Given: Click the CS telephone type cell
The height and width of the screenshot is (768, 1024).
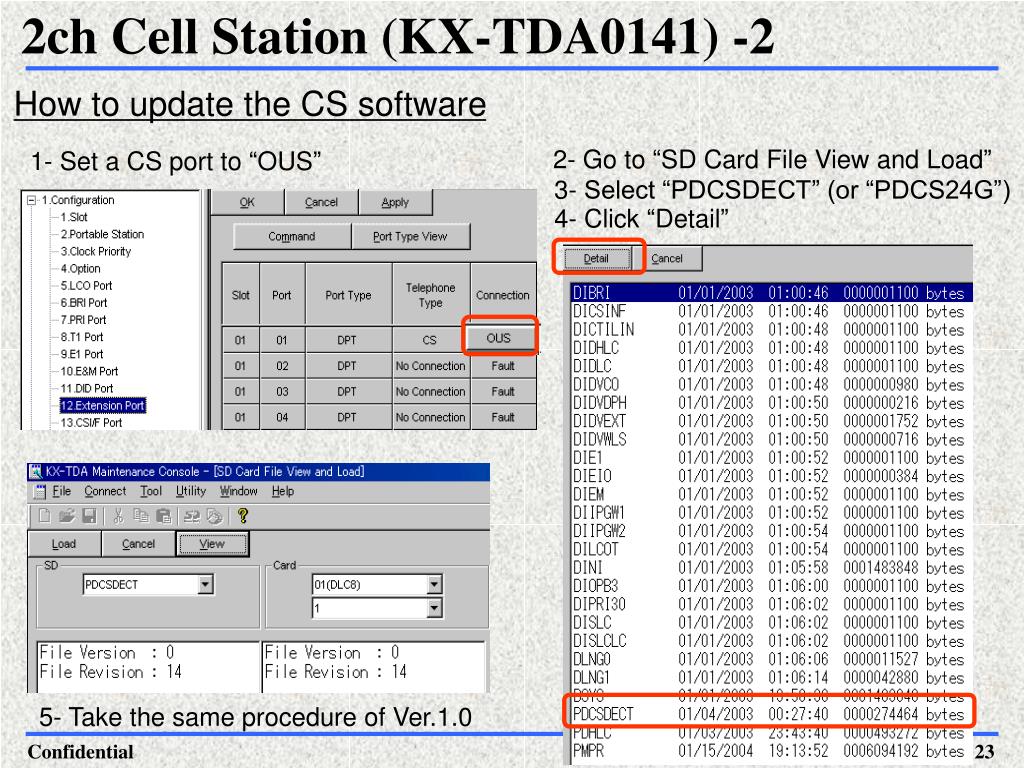Looking at the screenshot, I should [x=430, y=340].
